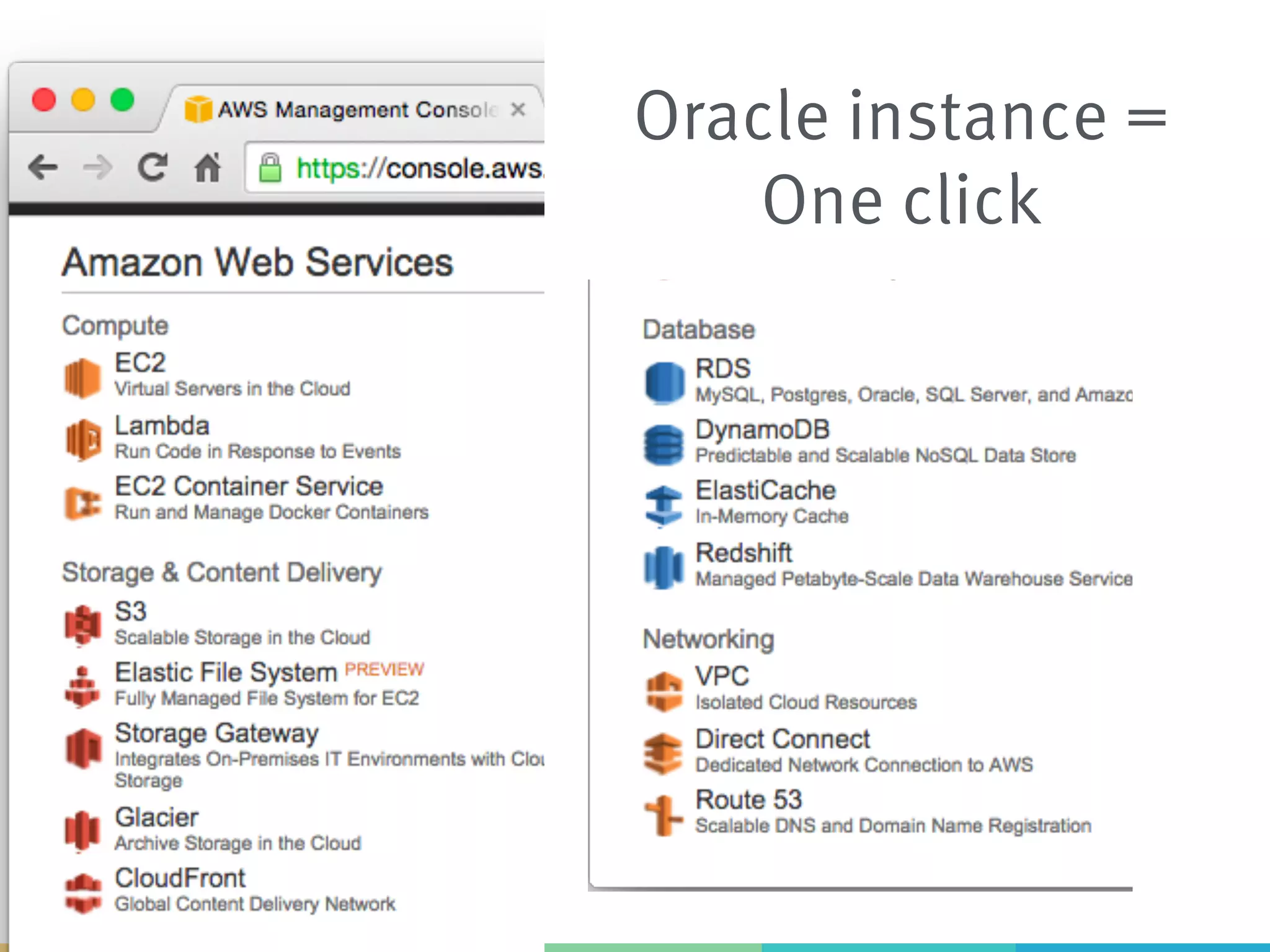Open the CloudFront link
1270x952 pixels.
180,878
